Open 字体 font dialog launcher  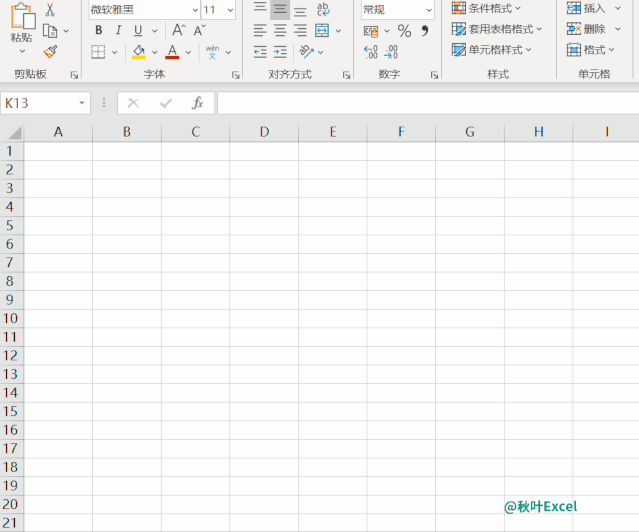236,75
